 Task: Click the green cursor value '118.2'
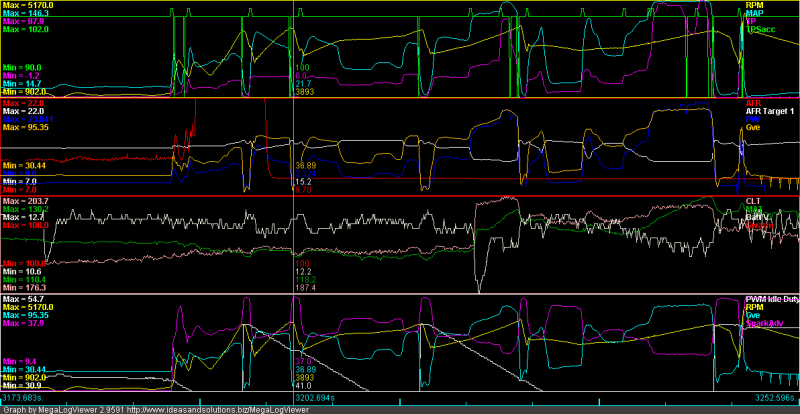(304, 280)
